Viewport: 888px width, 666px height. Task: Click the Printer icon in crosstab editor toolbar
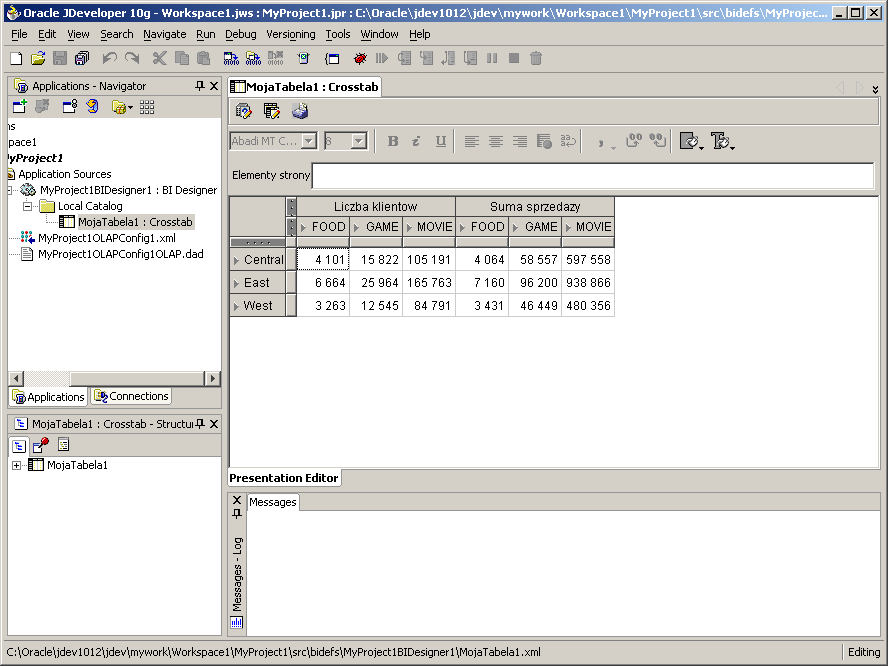[300, 111]
